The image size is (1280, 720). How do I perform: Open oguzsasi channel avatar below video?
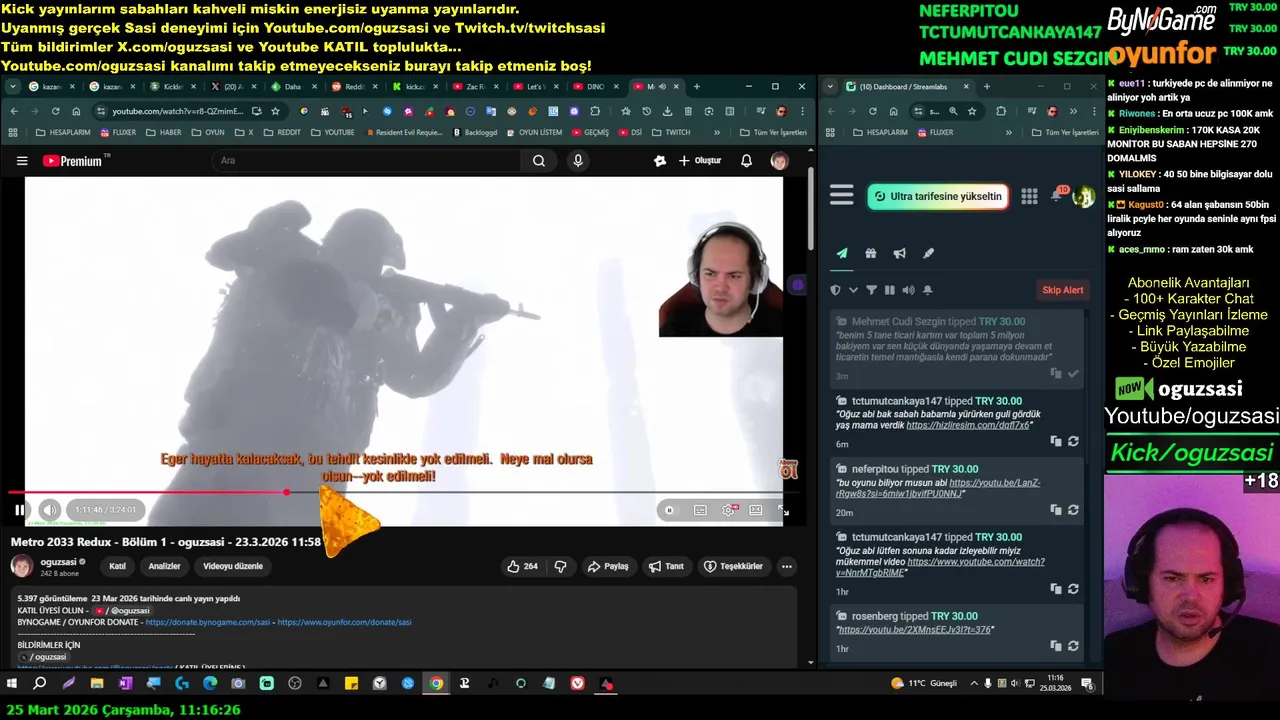tap(21, 566)
